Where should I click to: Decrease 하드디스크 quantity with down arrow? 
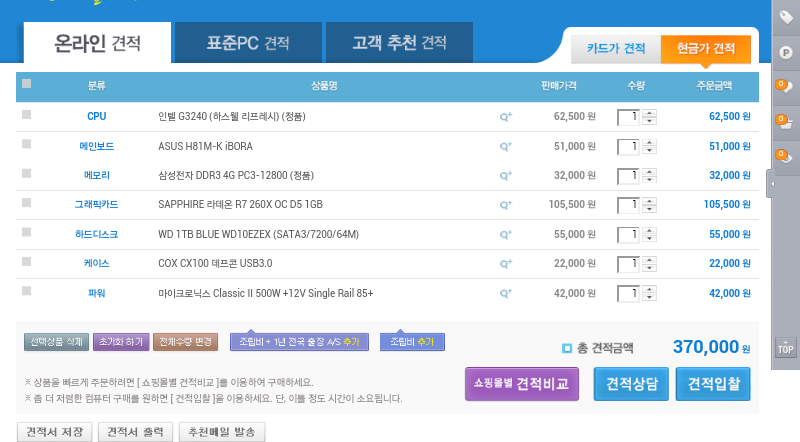(x=649, y=239)
